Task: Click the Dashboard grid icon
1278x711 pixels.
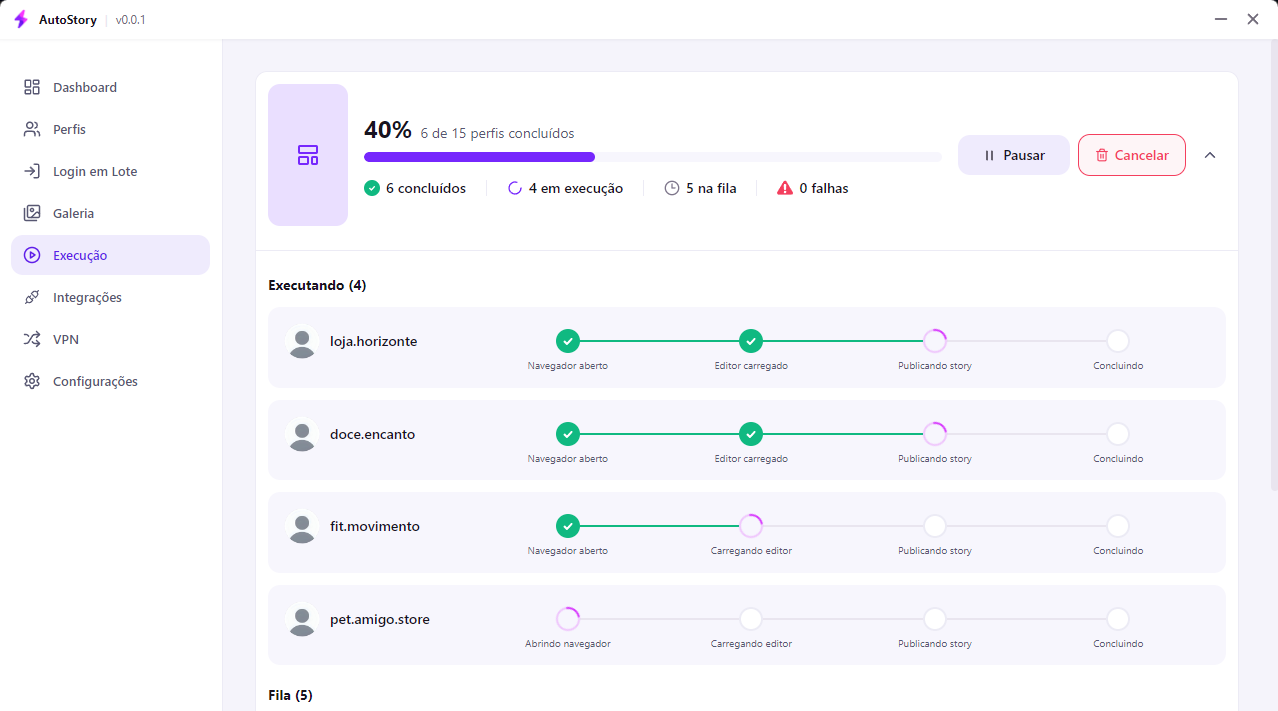Action: [x=32, y=87]
